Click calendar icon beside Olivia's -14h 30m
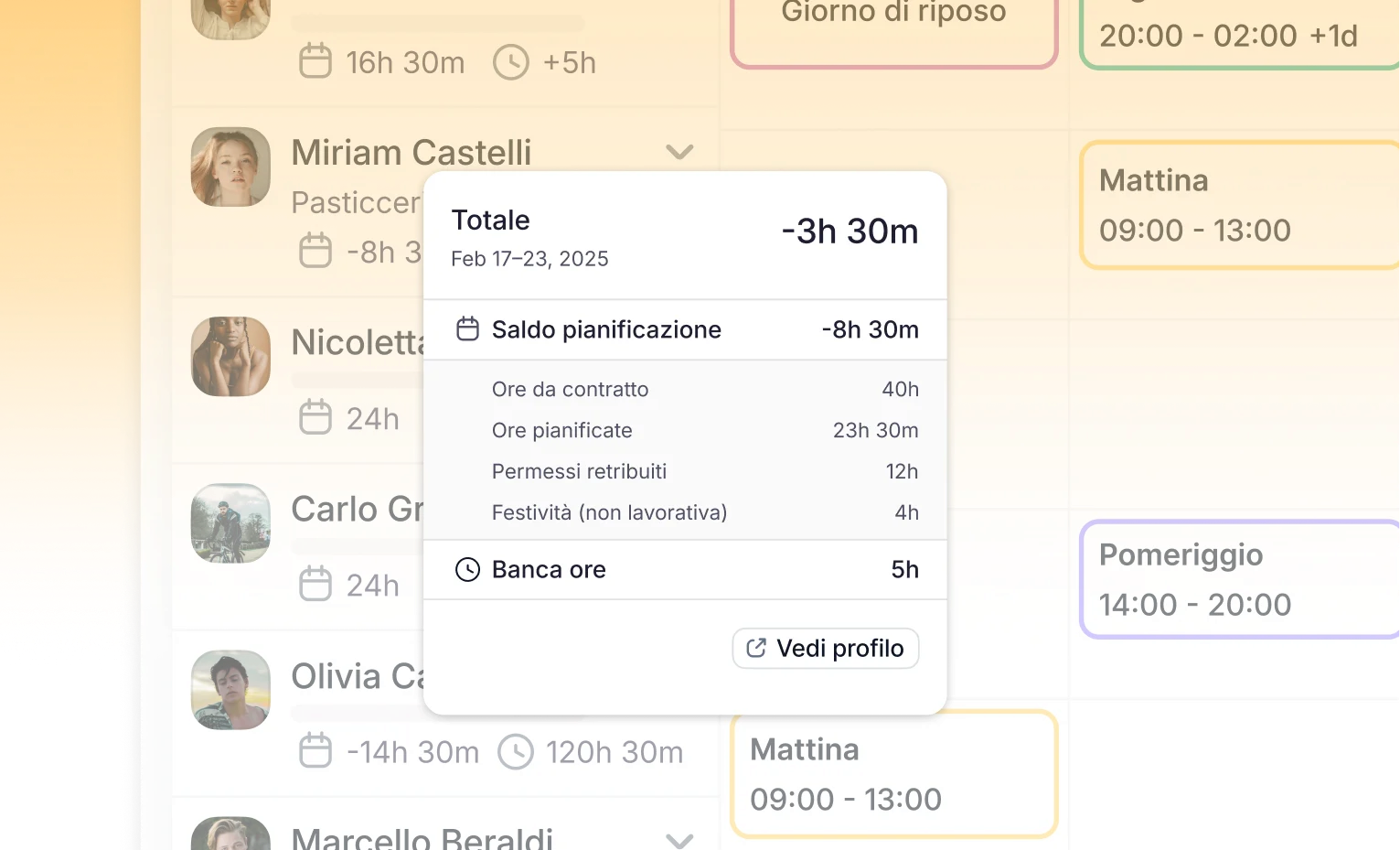Screen dimensions: 1400x850 pyautogui.click(x=315, y=751)
